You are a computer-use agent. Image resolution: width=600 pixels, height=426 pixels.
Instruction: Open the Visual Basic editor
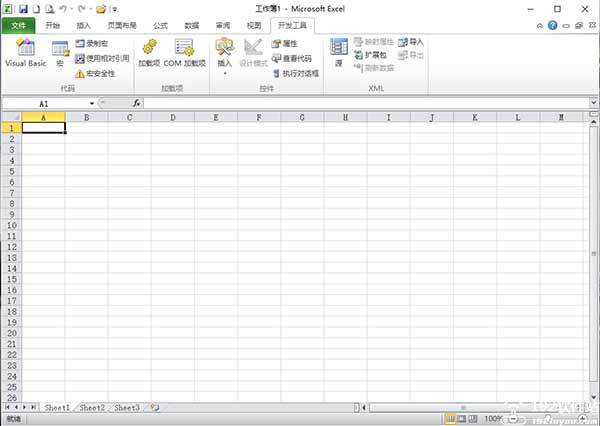click(25, 52)
